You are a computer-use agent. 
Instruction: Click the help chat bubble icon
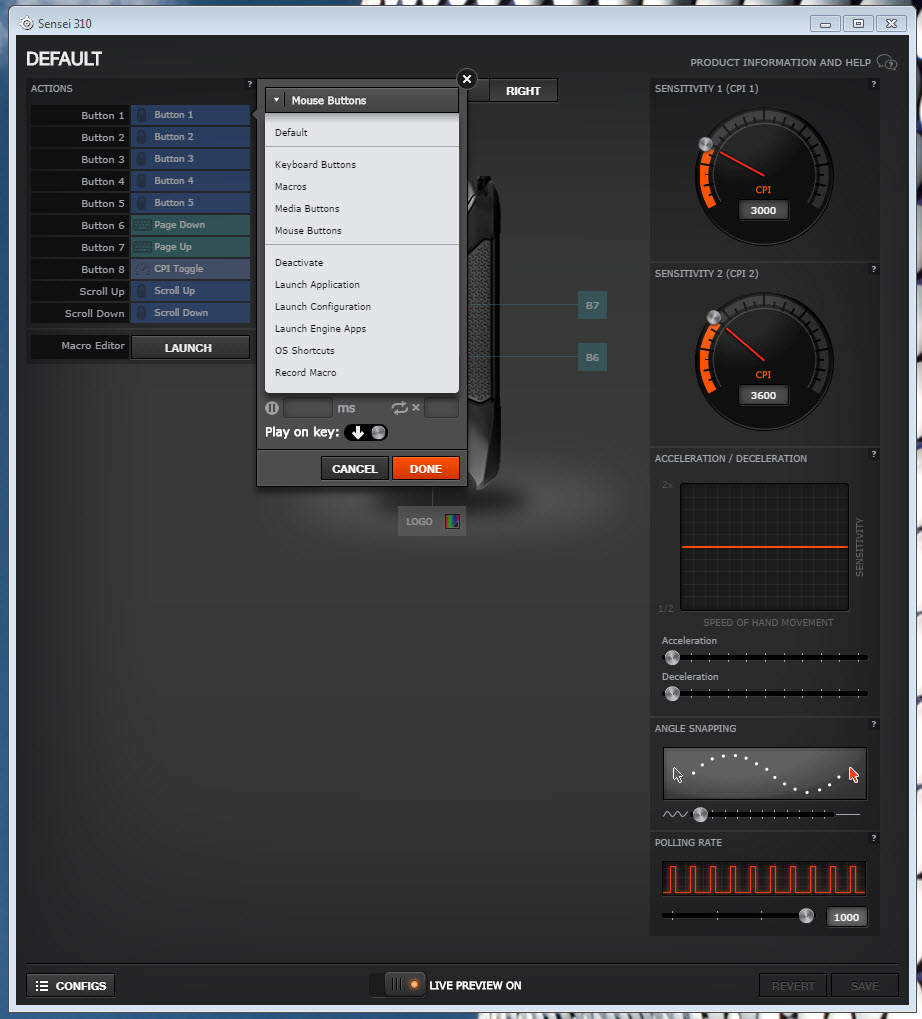pyautogui.click(x=887, y=62)
